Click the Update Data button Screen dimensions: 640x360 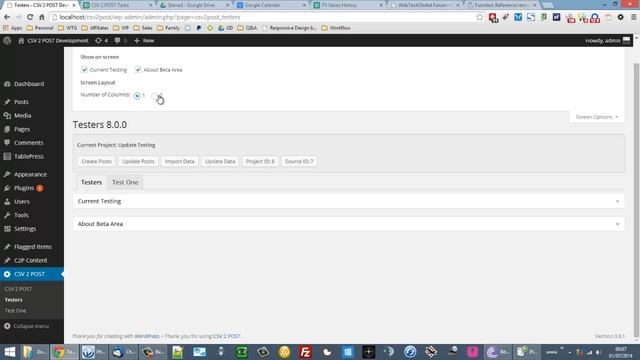[x=220, y=161]
